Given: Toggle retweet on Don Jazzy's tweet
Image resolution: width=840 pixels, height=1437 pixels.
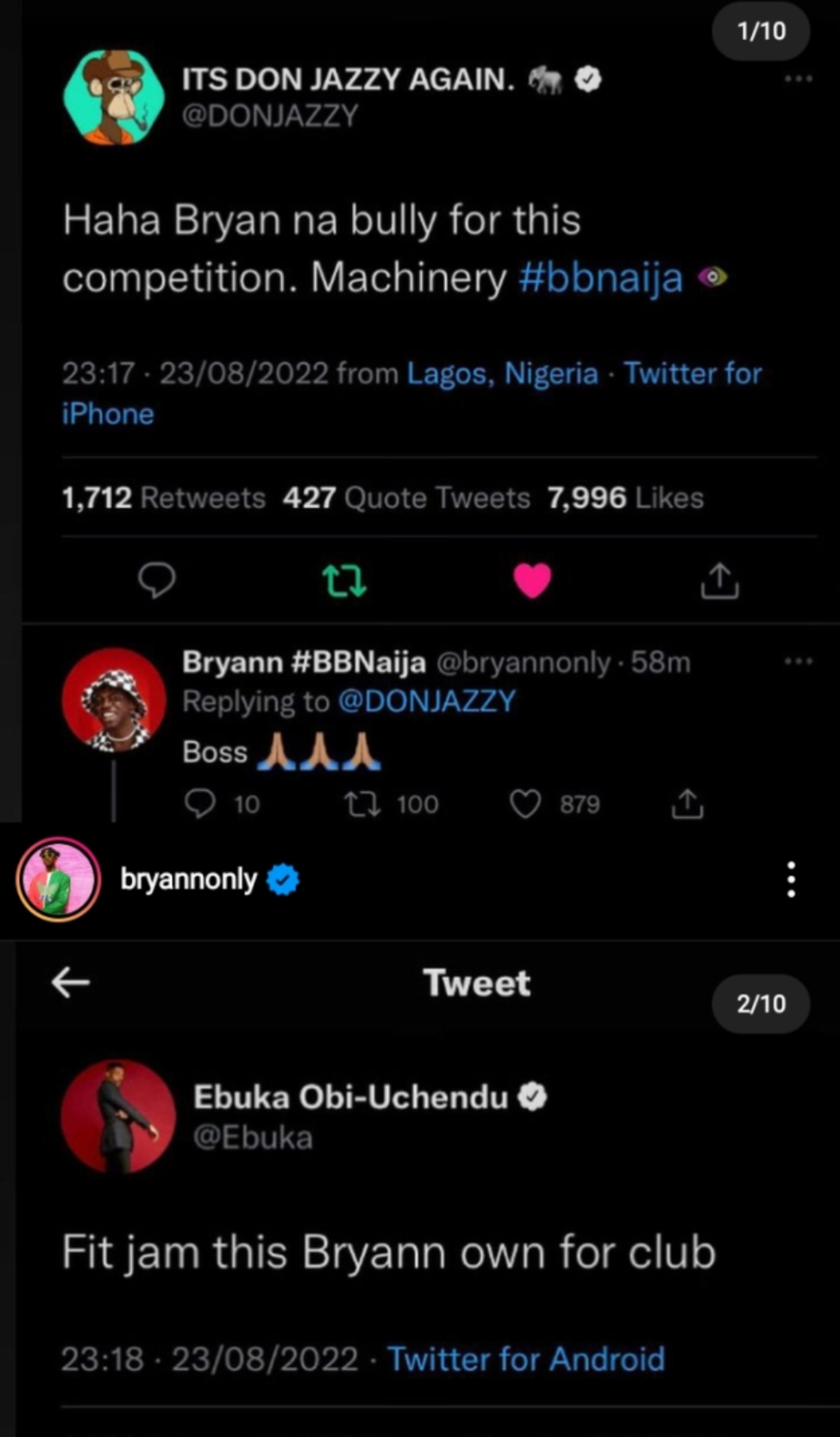Looking at the screenshot, I should click(x=344, y=580).
